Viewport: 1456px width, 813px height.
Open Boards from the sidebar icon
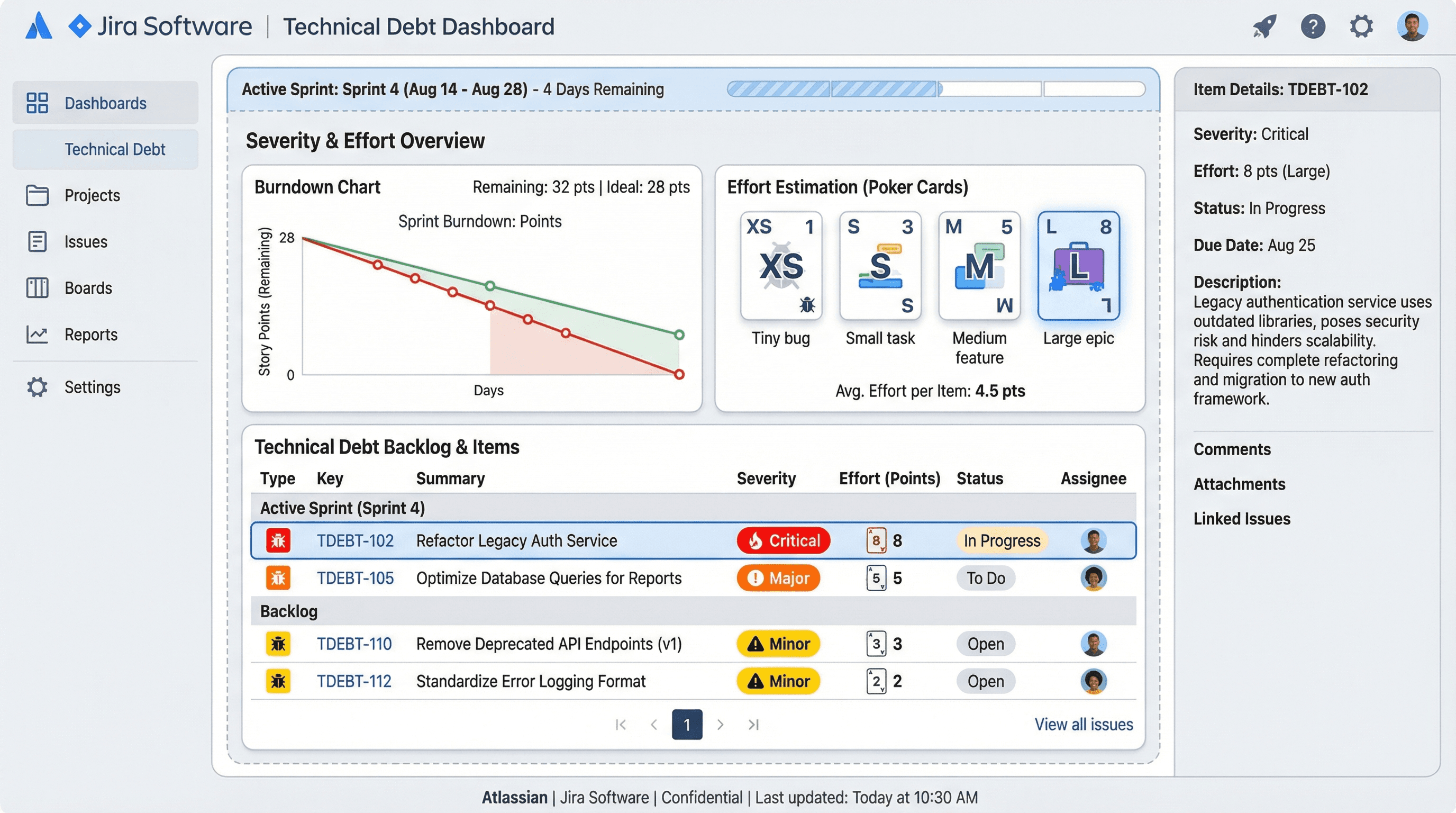38,288
